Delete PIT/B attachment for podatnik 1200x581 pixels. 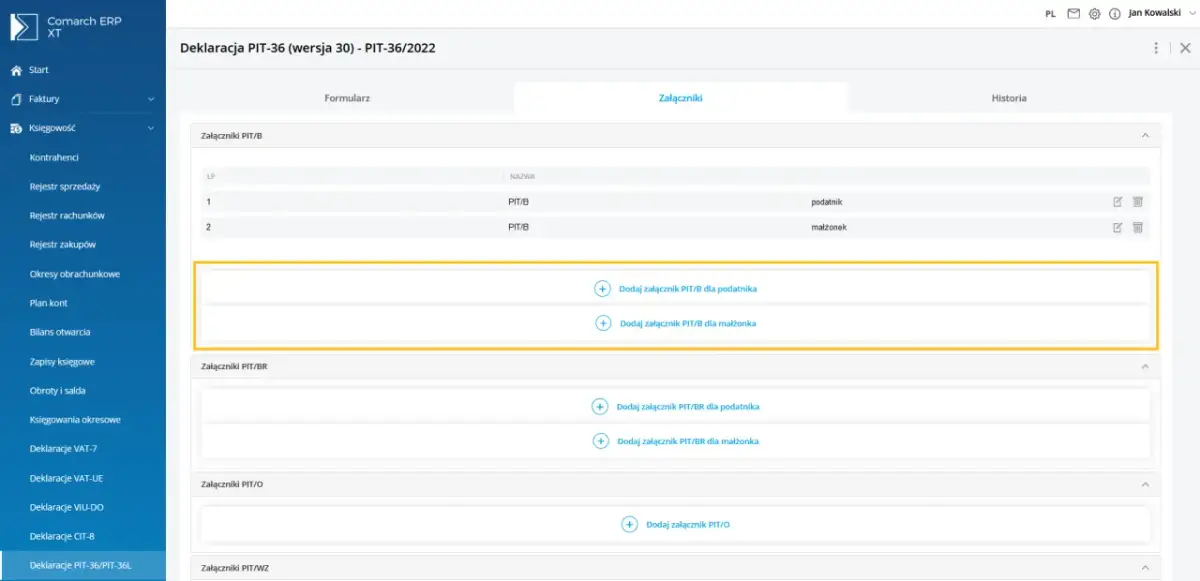1137,202
